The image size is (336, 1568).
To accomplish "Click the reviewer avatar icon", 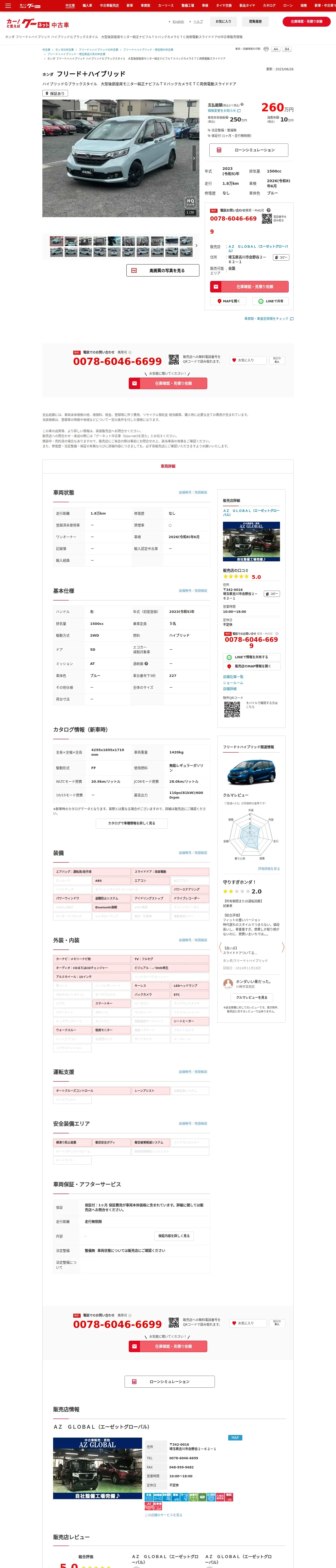I will [x=228, y=983].
